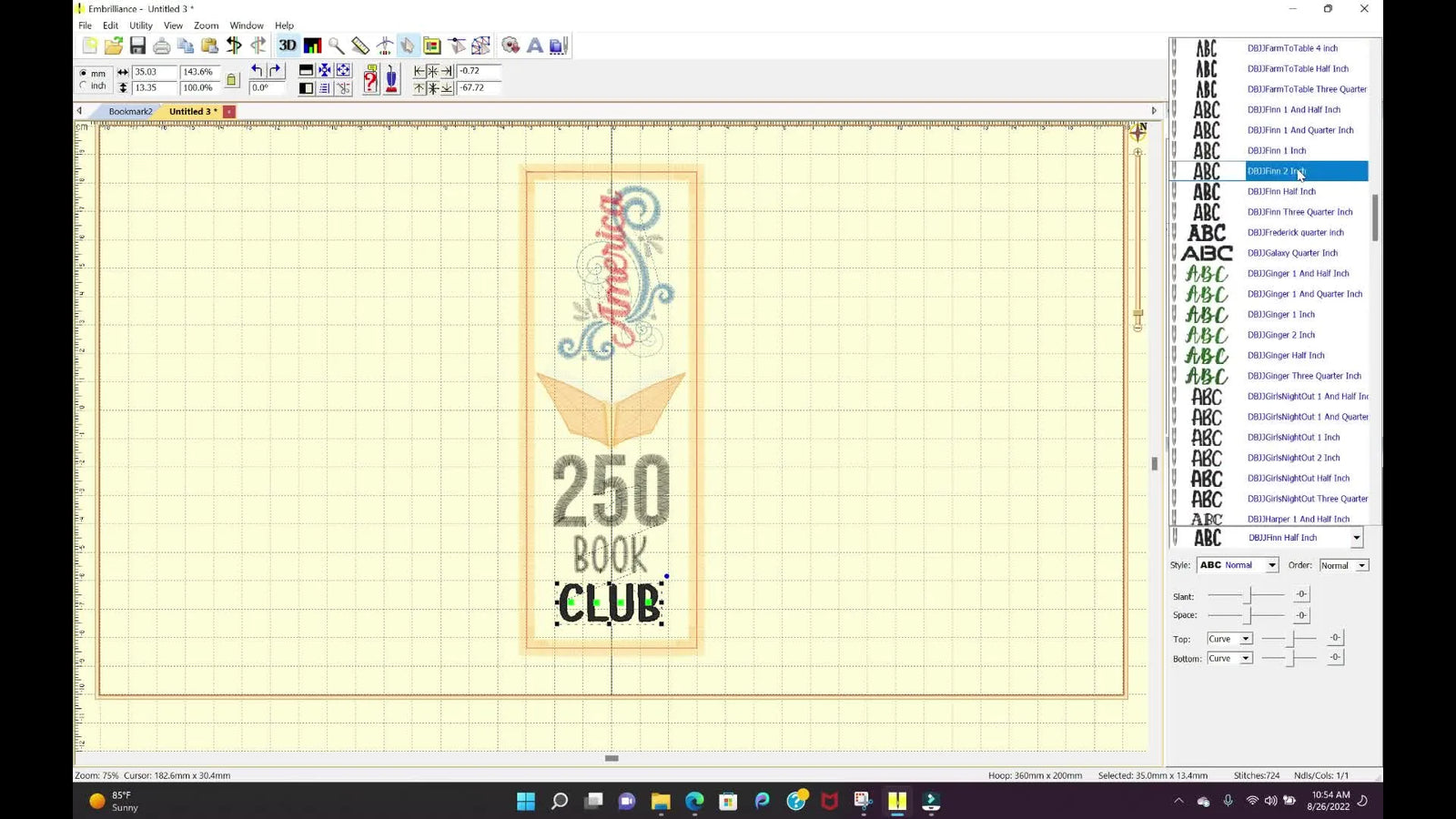Select the mm unit radio button

pos(85,73)
